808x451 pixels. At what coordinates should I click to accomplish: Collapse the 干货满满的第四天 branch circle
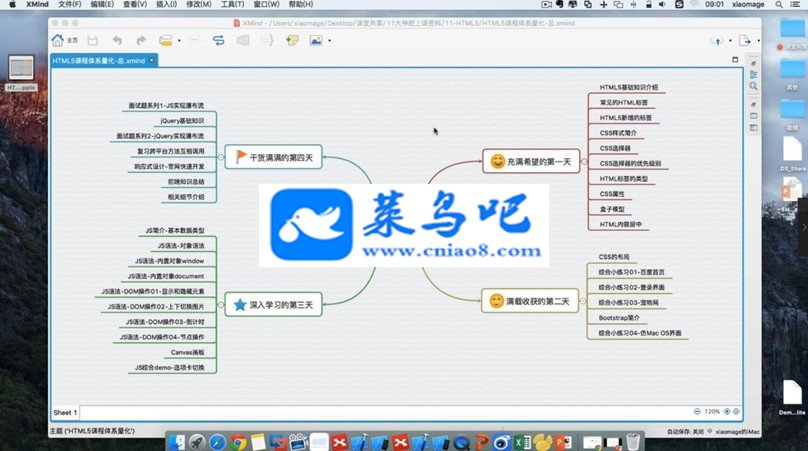point(221,157)
